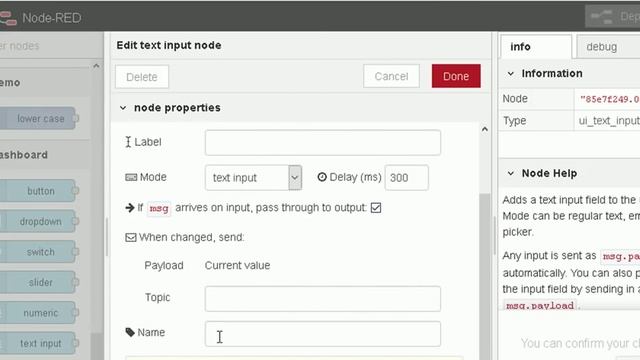Click the ui_text_input type value
This screenshot has width=640, height=360.
click(x=609, y=121)
